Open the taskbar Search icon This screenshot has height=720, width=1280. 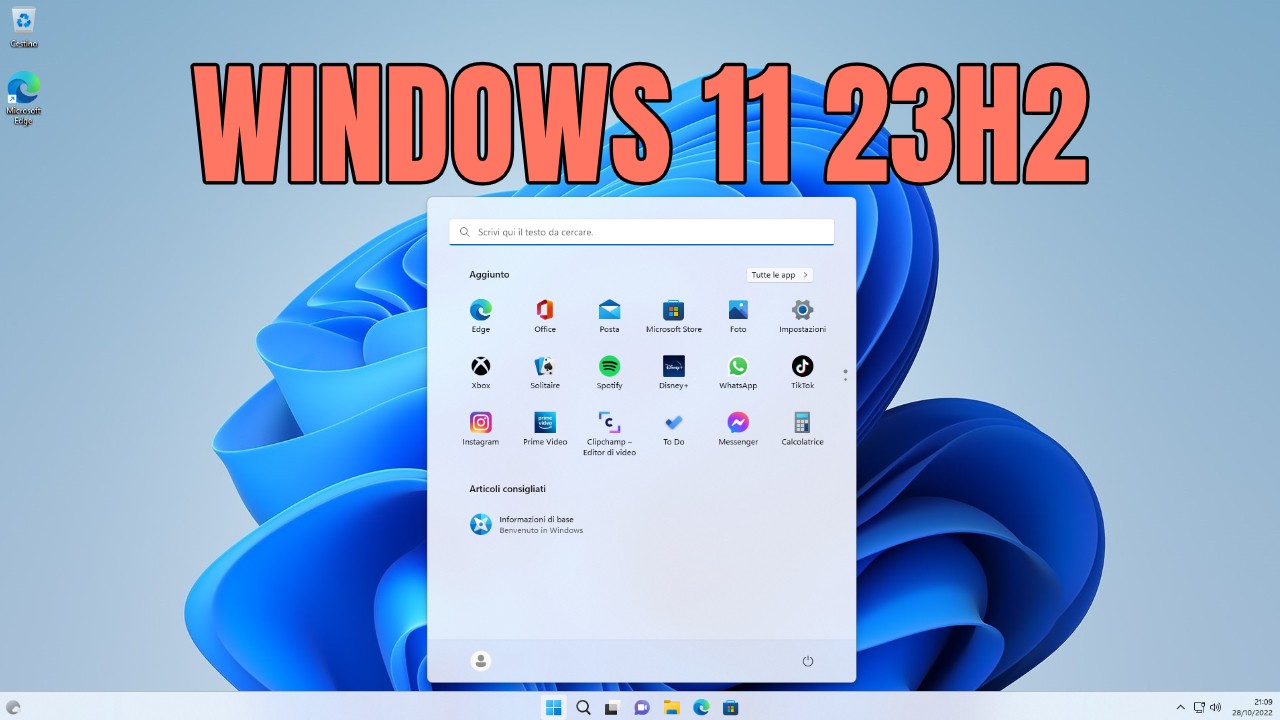point(583,708)
